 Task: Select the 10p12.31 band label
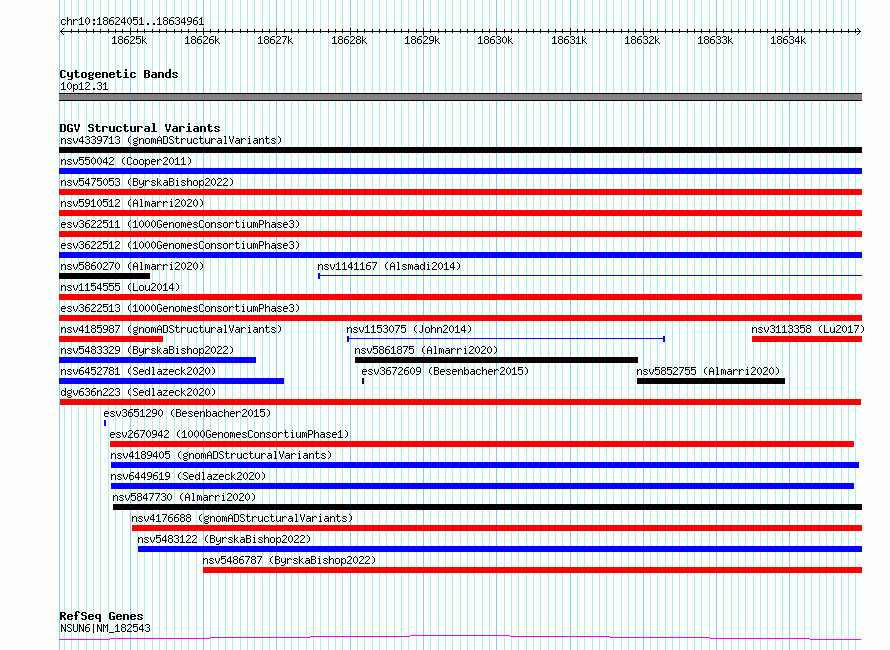[x=84, y=86]
